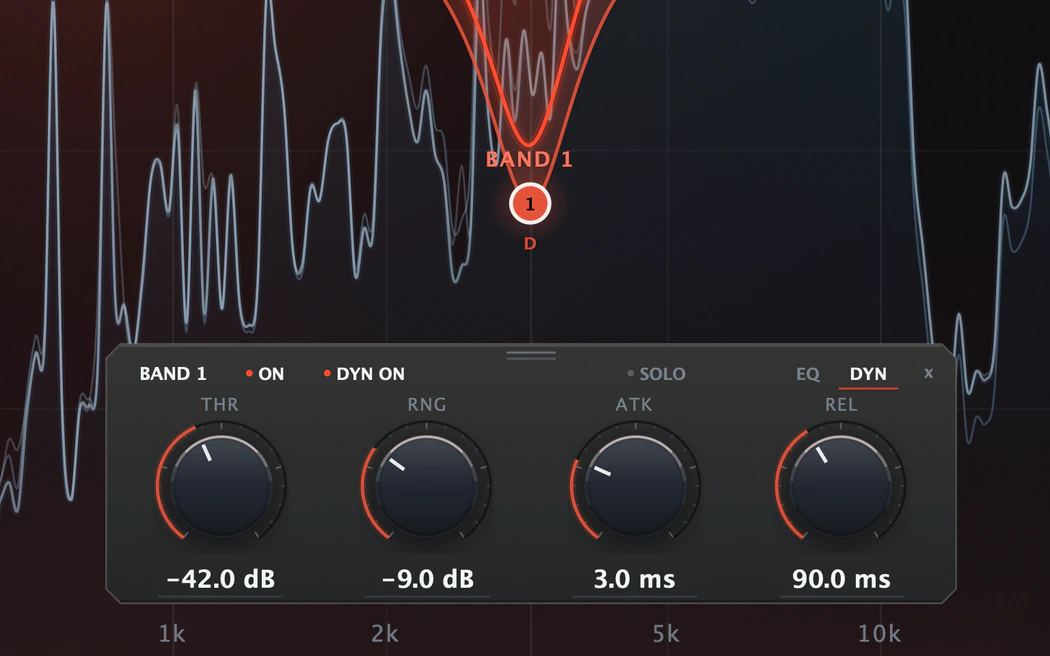The width and height of the screenshot is (1050, 656).
Task: Click the REL release knob
Action: (841, 485)
